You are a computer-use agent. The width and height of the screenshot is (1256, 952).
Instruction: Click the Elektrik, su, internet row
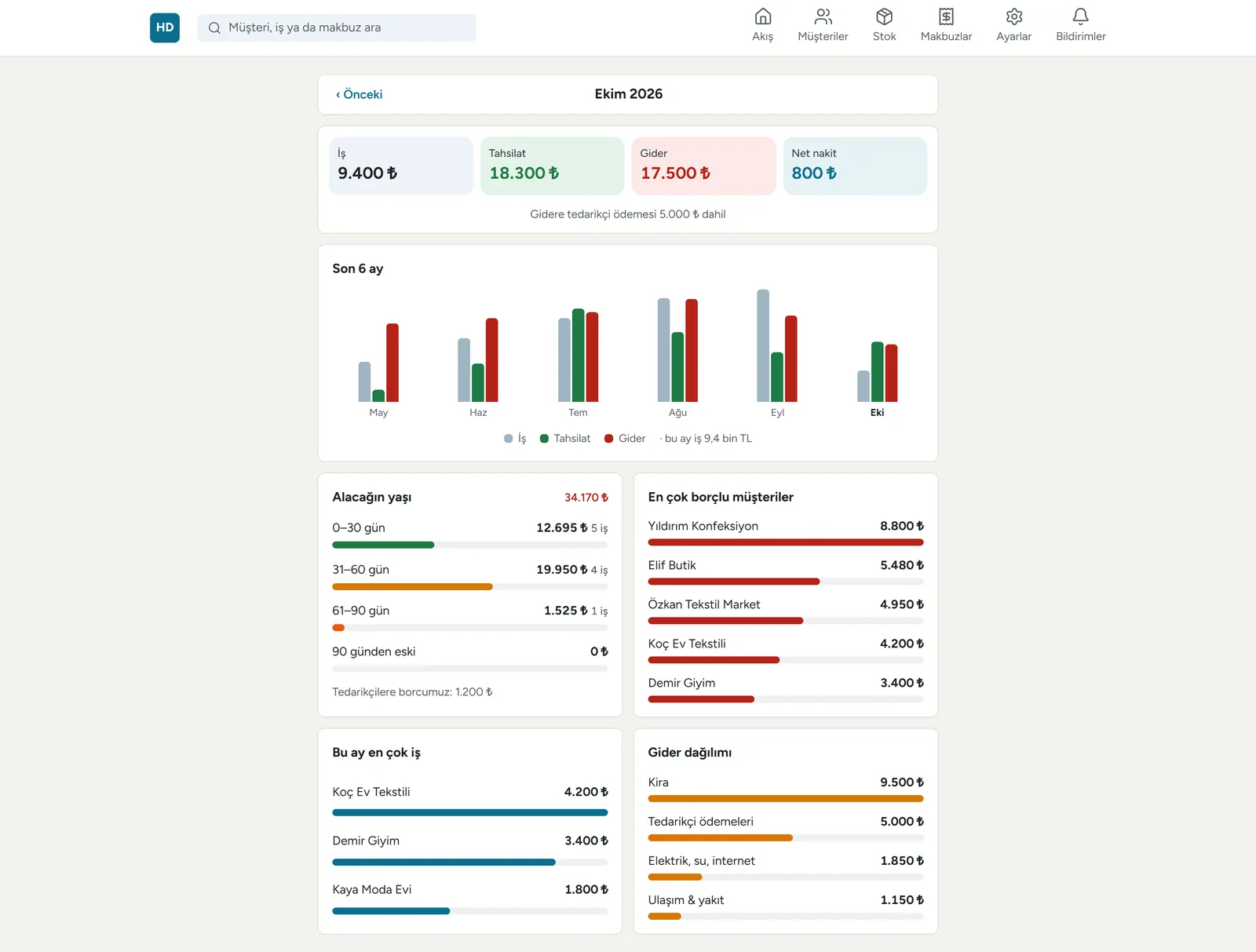pos(785,867)
